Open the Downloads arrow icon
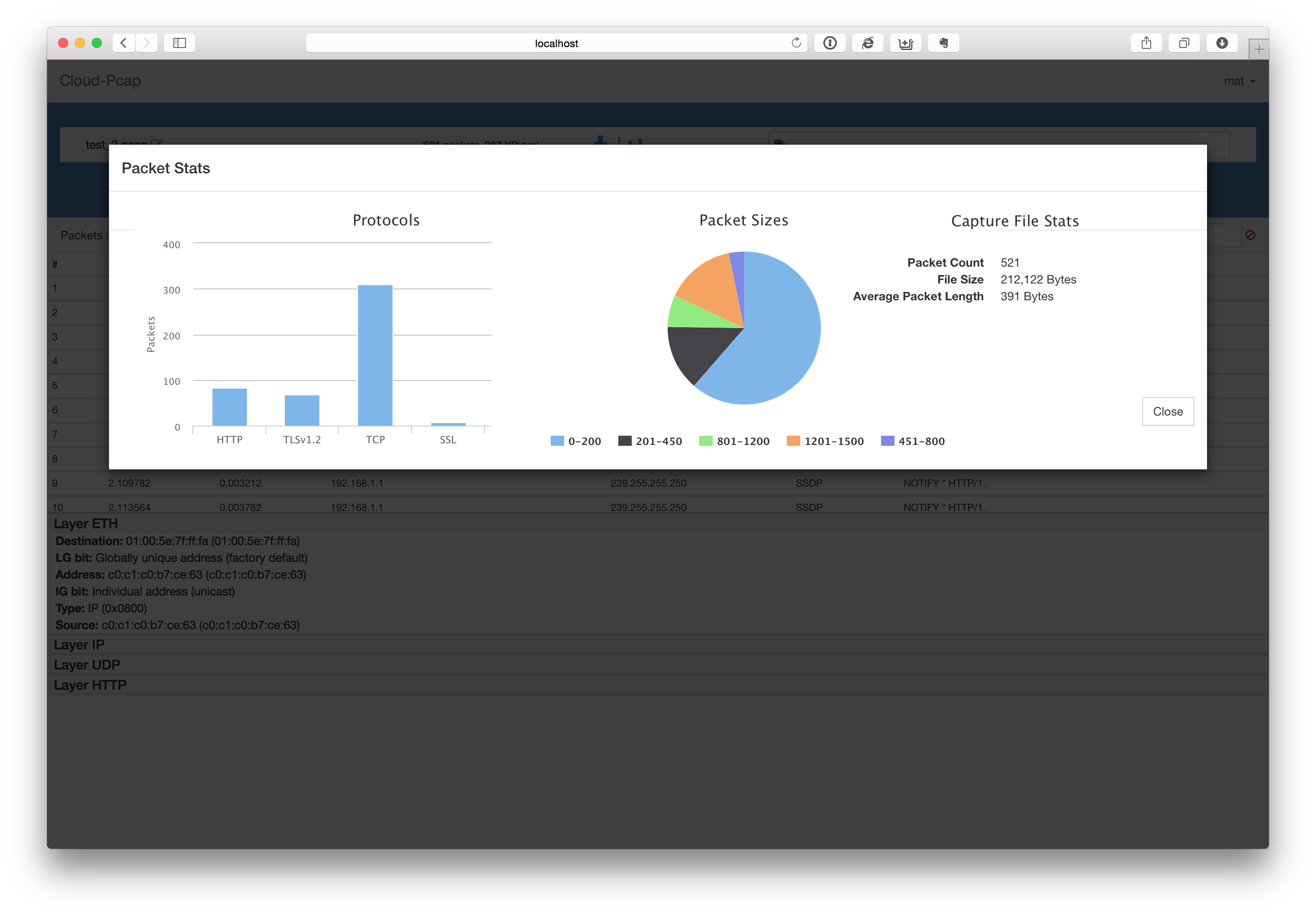 pos(1221,43)
